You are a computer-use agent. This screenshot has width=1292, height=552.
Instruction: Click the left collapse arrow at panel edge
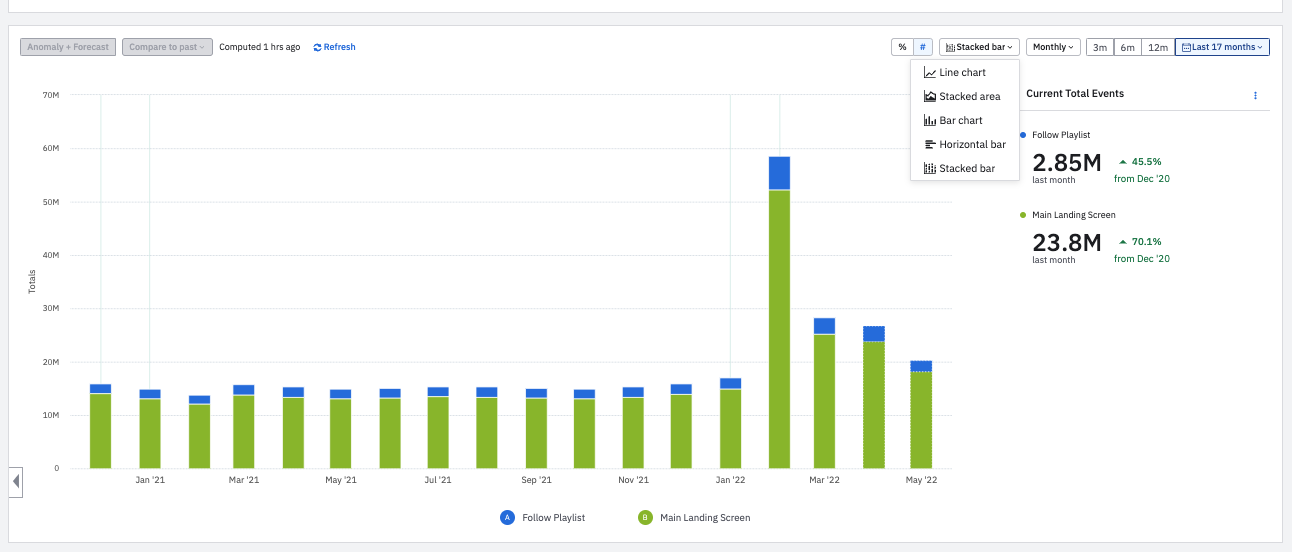15,482
